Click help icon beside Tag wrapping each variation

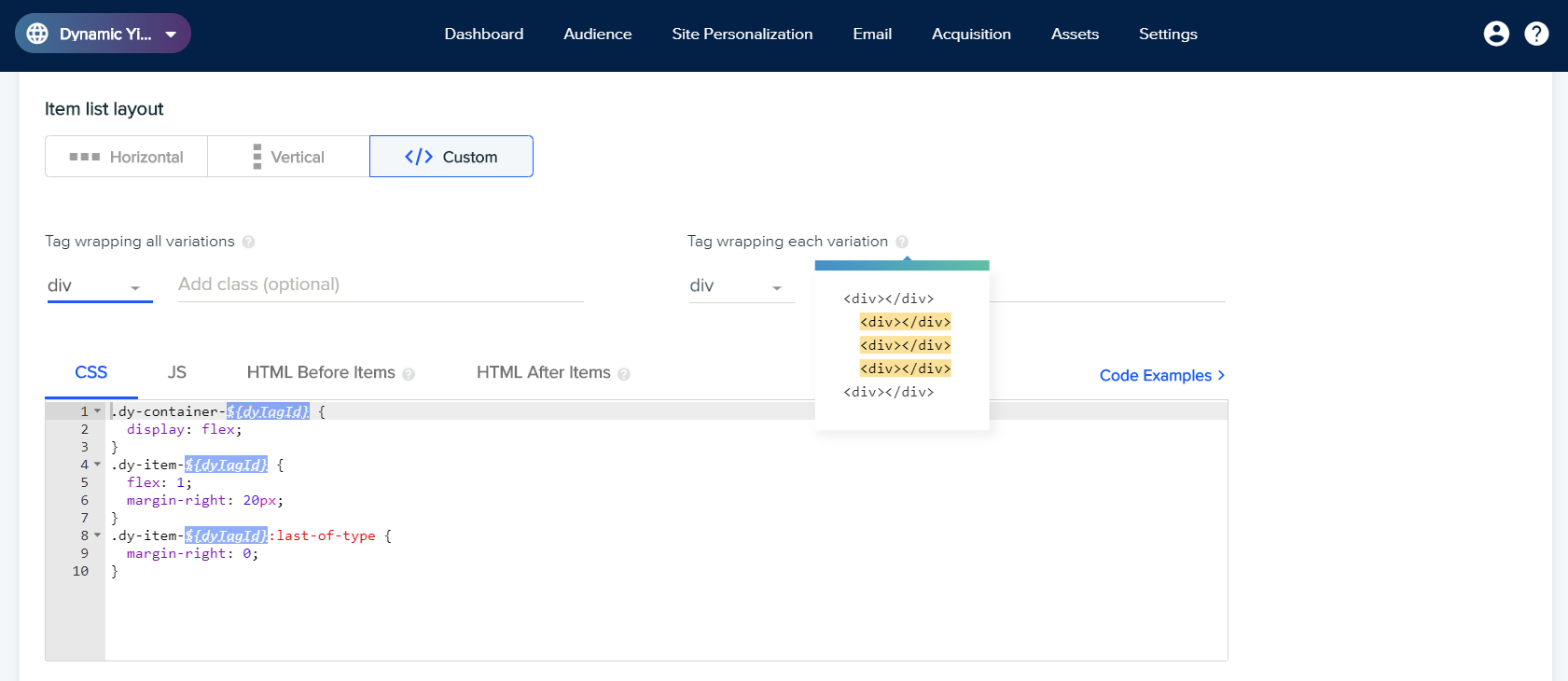click(x=902, y=242)
